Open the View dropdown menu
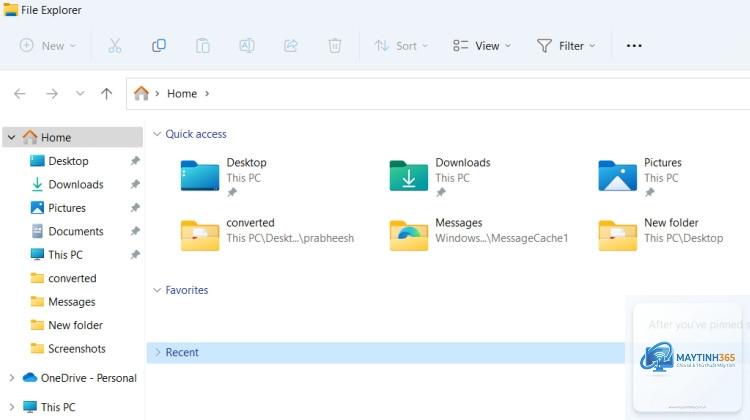Image resolution: width=750 pixels, height=420 pixels. pyautogui.click(x=482, y=46)
